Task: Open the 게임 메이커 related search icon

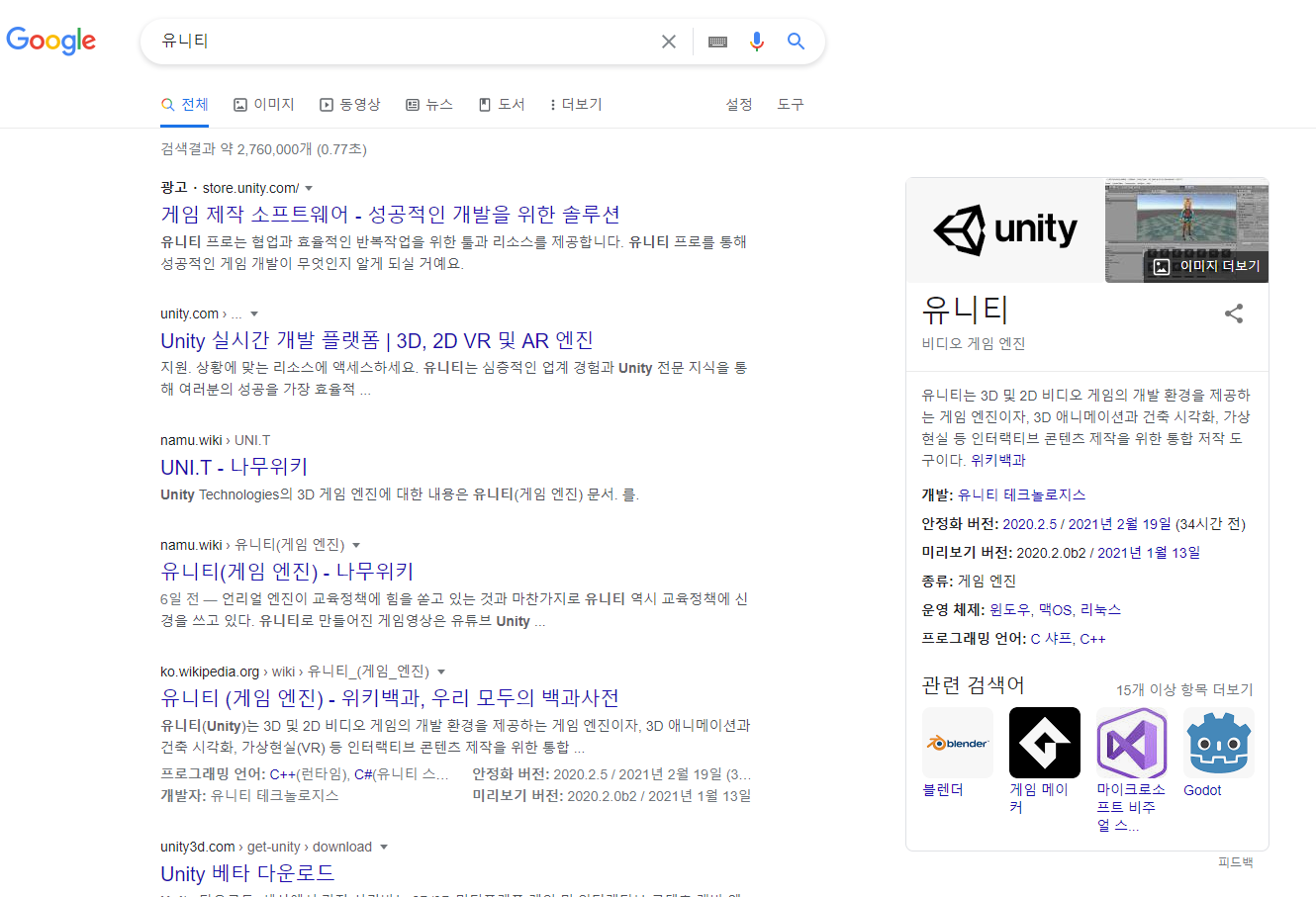Action: click(x=1045, y=743)
